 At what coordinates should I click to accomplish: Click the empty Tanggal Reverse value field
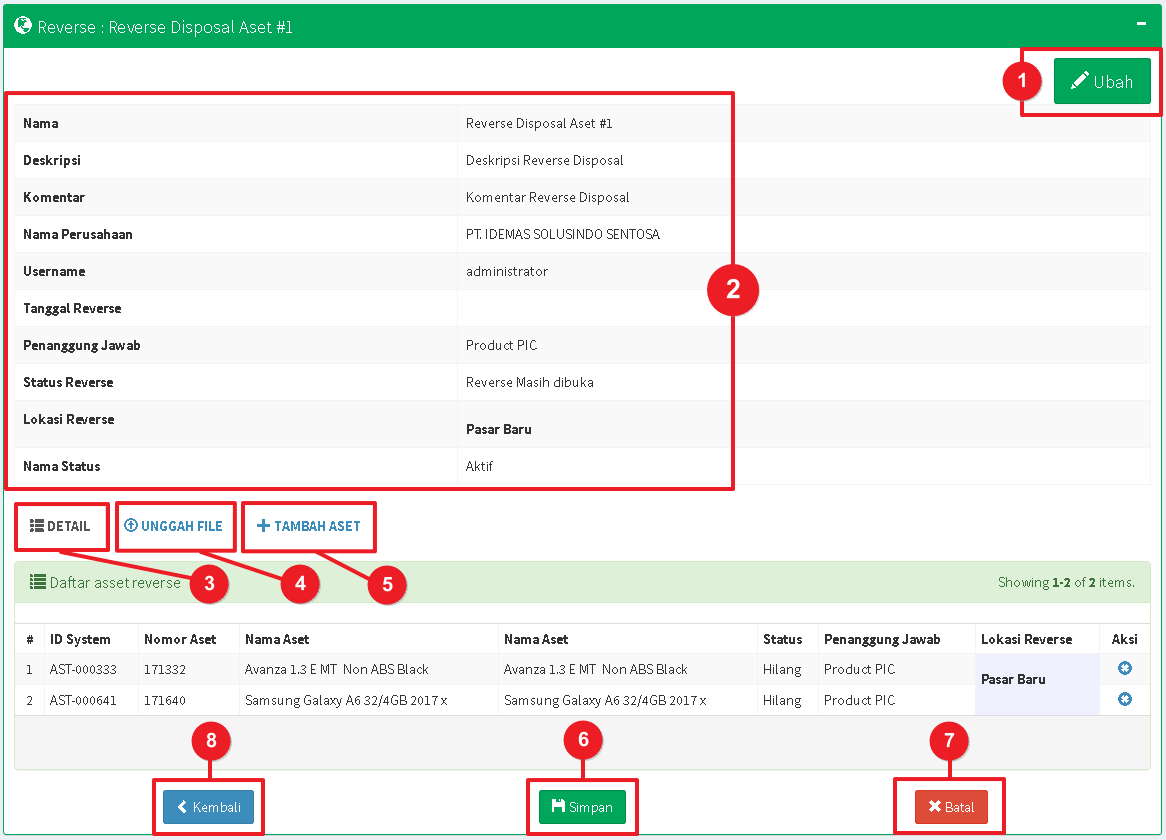click(594, 308)
